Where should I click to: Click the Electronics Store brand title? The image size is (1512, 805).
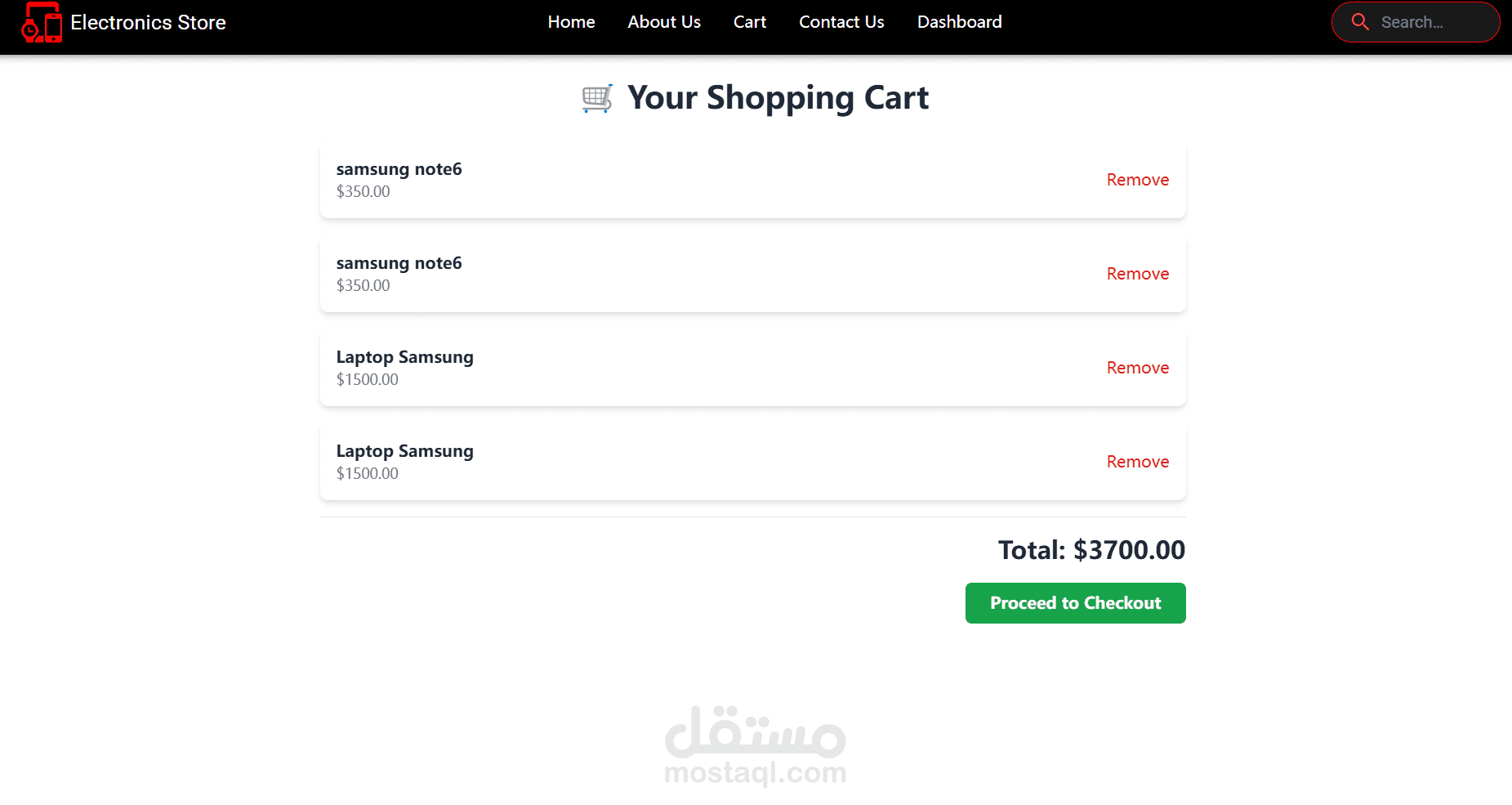[148, 22]
